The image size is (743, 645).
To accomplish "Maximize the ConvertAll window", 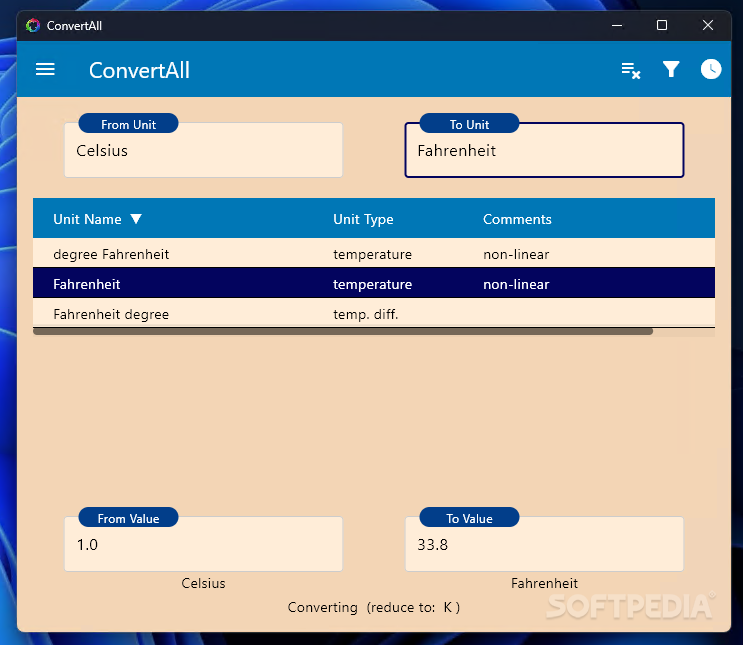I will pos(661,26).
